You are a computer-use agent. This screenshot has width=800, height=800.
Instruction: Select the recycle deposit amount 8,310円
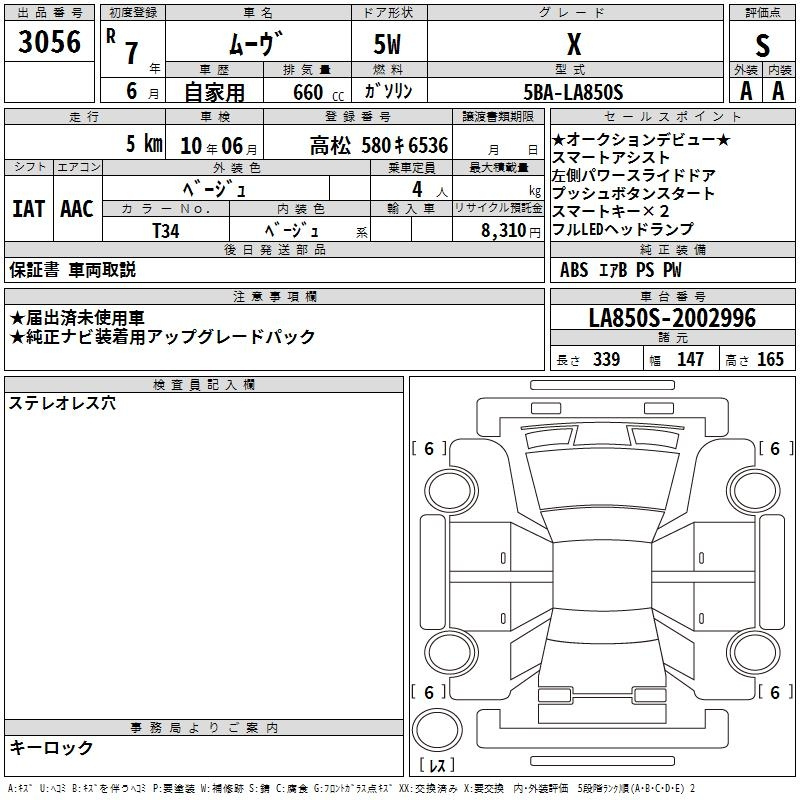[x=510, y=230]
